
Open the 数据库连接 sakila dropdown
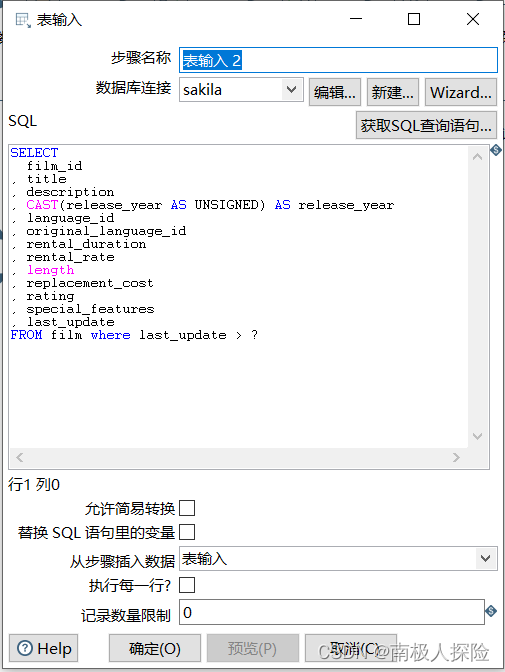coord(292,90)
